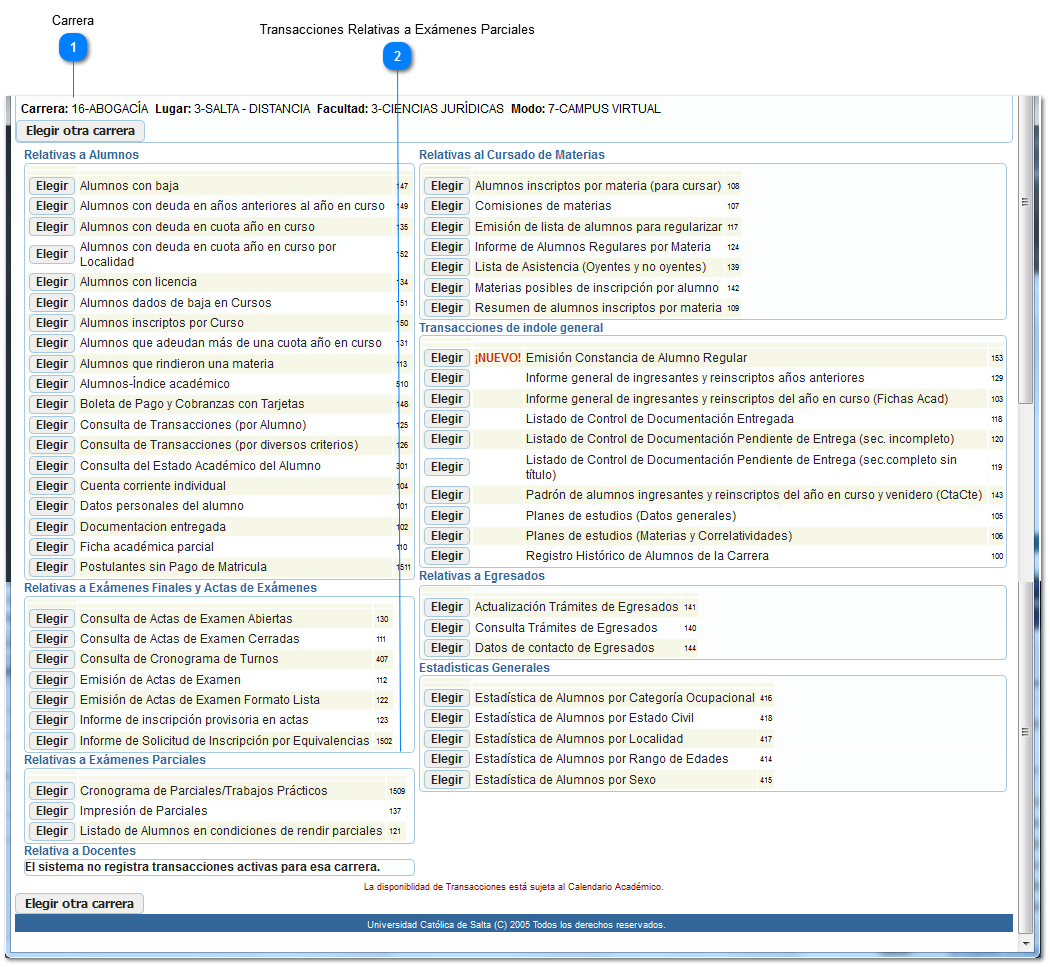Image resolution: width=1050 pixels, height=967 pixels.
Task: Click the top 'Elegir otra carrera' button
Action: tap(80, 131)
